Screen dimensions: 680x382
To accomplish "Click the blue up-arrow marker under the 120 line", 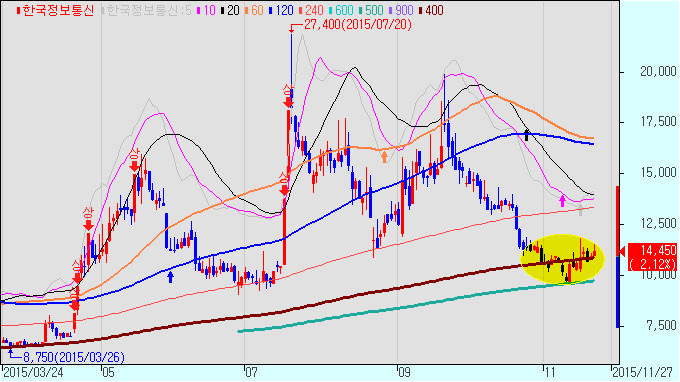I will point(170,277).
